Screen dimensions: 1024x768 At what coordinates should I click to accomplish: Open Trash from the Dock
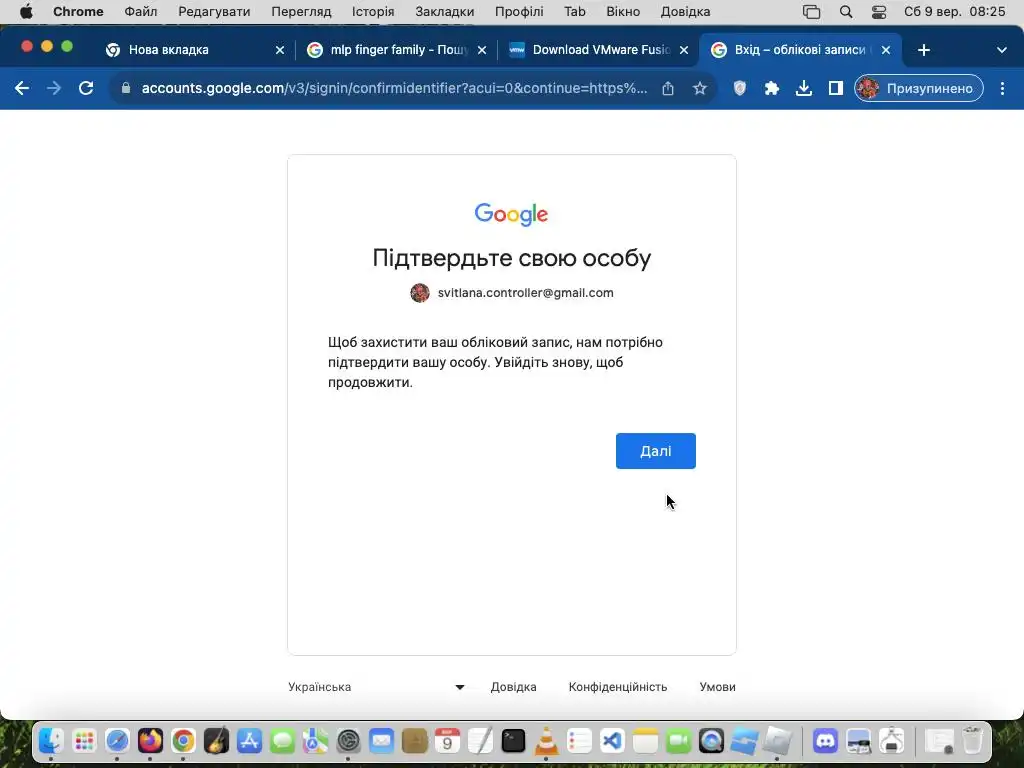(972, 741)
